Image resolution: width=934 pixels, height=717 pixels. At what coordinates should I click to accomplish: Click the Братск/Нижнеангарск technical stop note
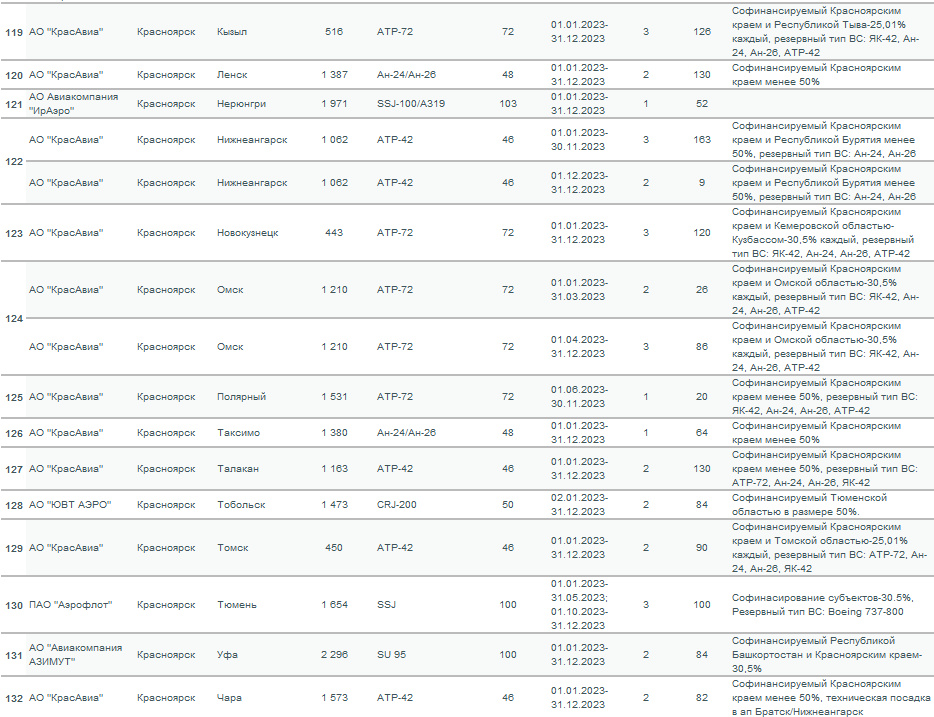pos(831,698)
